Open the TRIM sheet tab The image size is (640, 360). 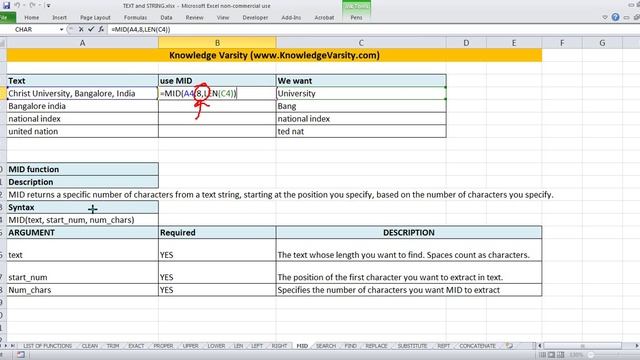pyautogui.click(x=113, y=346)
